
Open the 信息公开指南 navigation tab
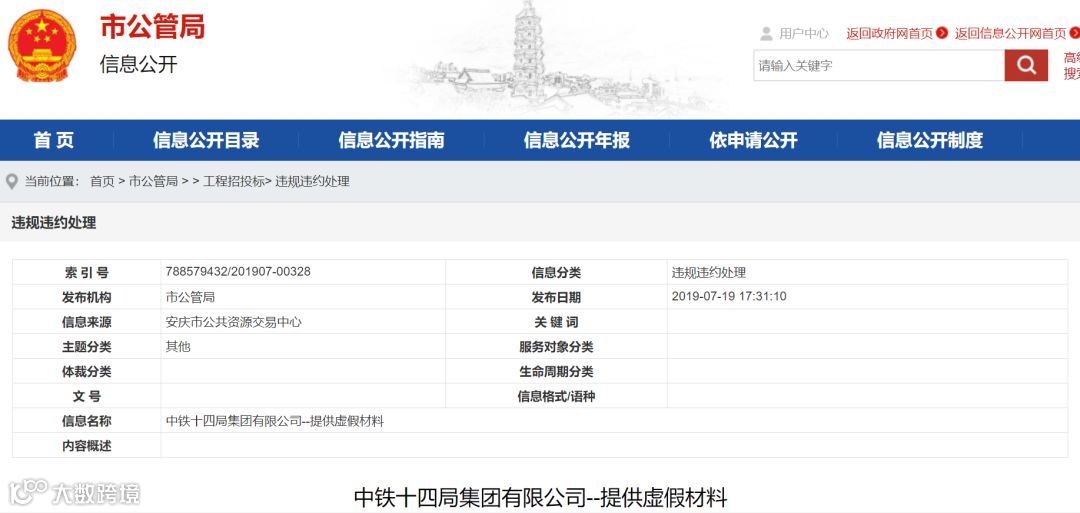pos(391,140)
